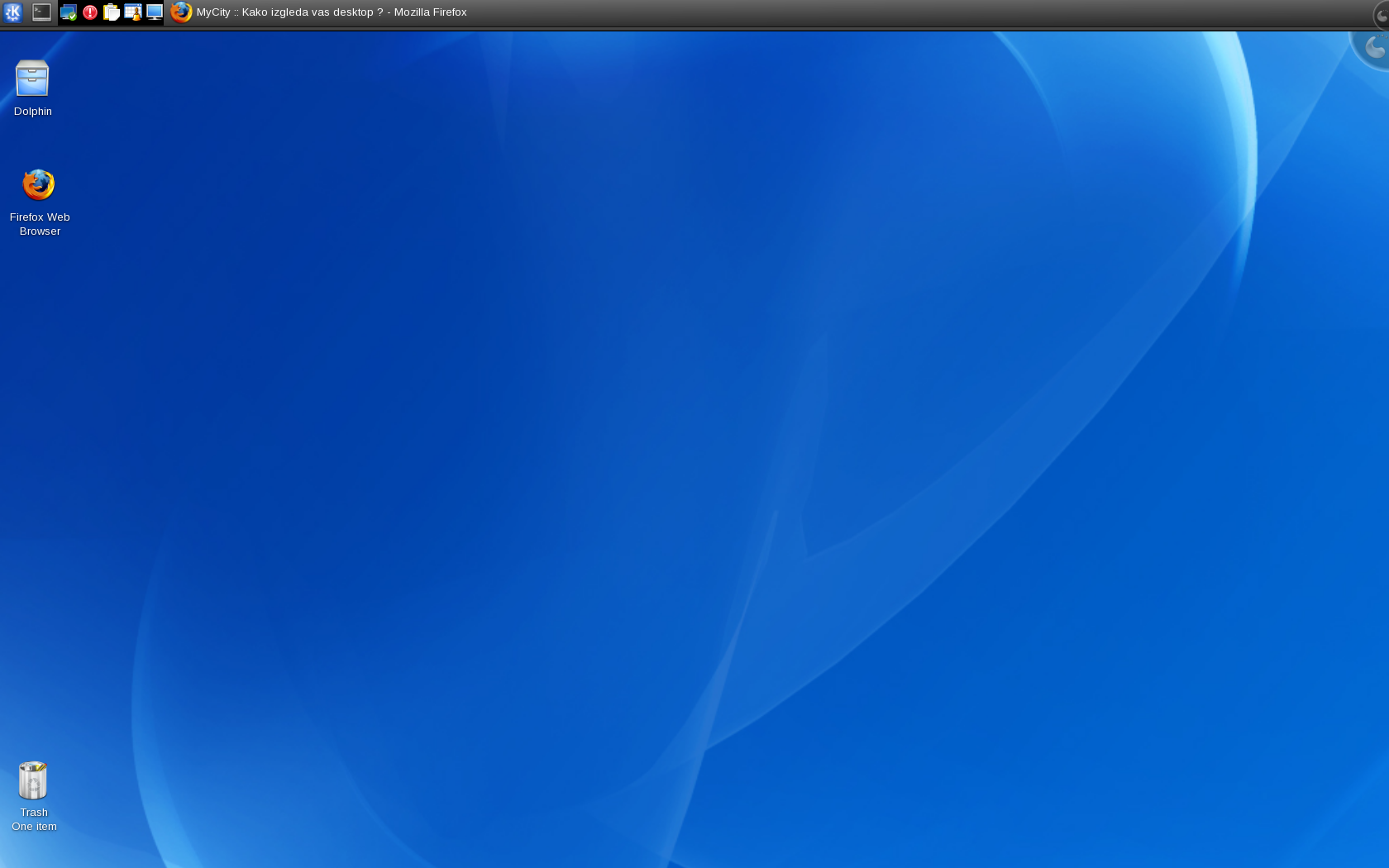This screenshot has height=868, width=1389.
Task: Open the Klipper clipboard tray icon
Action: pyautogui.click(x=112, y=12)
